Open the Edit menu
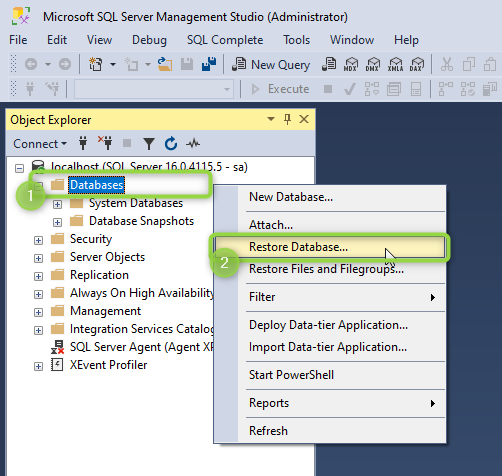The width and height of the screenshot is (502, 476). (x=57, y=40)
